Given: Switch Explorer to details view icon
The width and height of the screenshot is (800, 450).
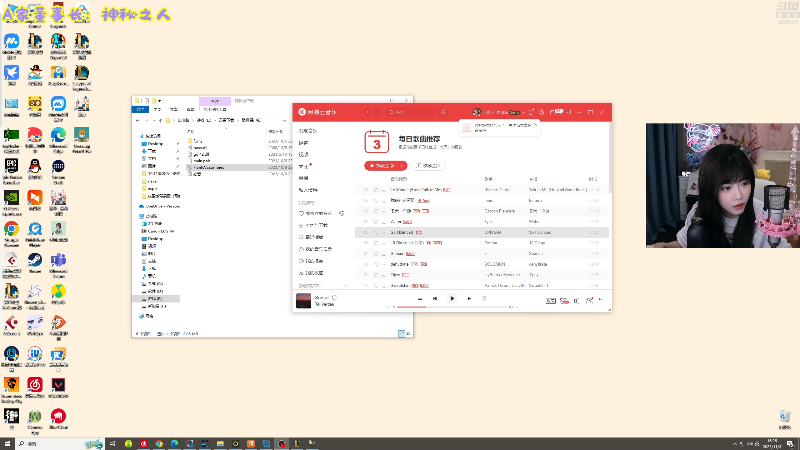Looking at the screenshot, I should tap(401, 334).
